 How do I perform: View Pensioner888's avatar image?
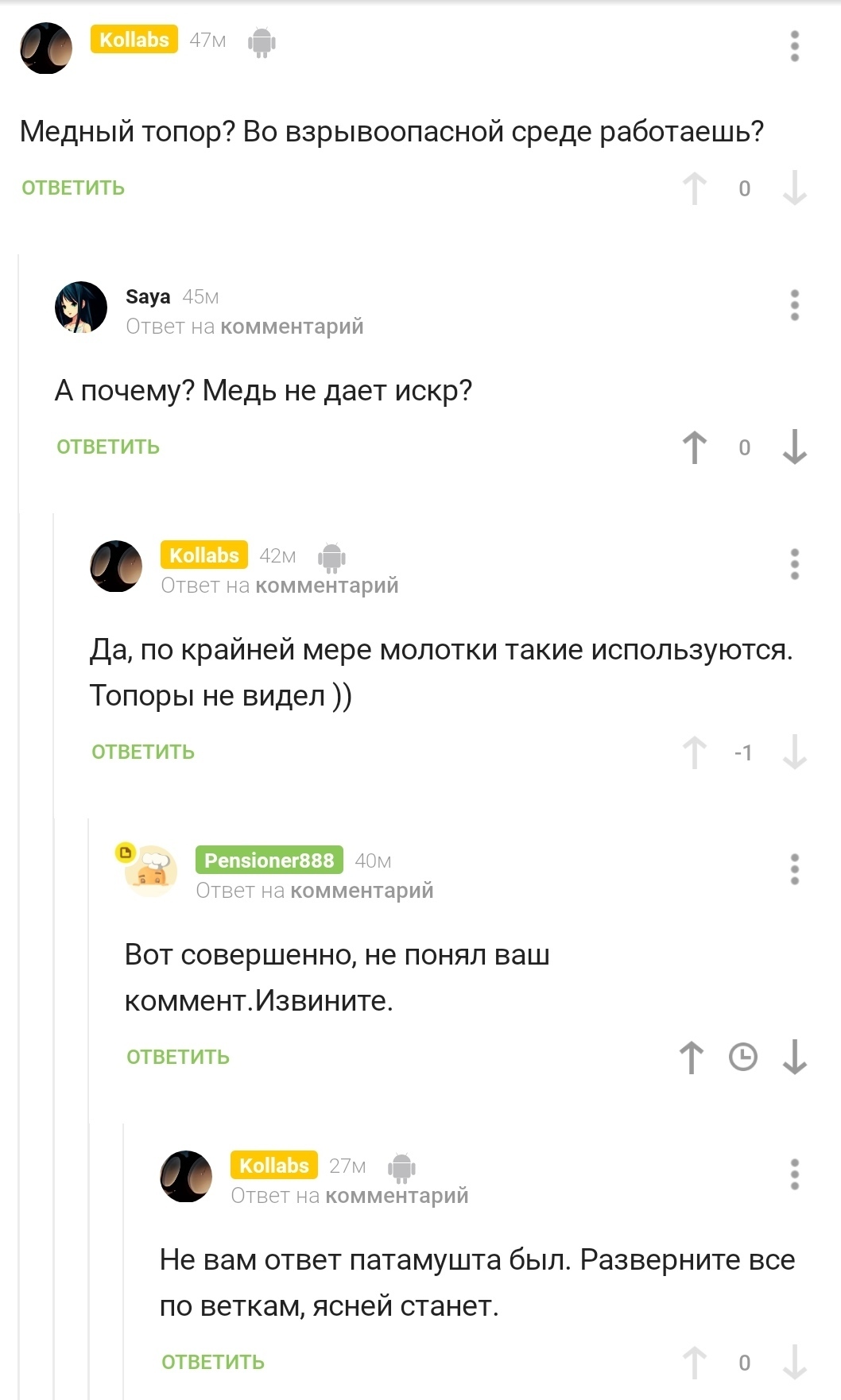(151, 871)
